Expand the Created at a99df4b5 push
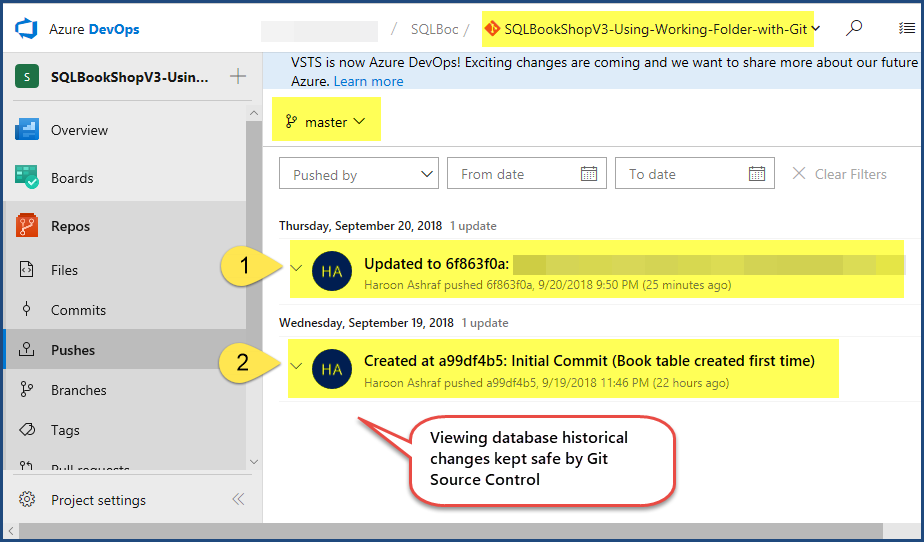Screen dimensions: 924x542 296,366
